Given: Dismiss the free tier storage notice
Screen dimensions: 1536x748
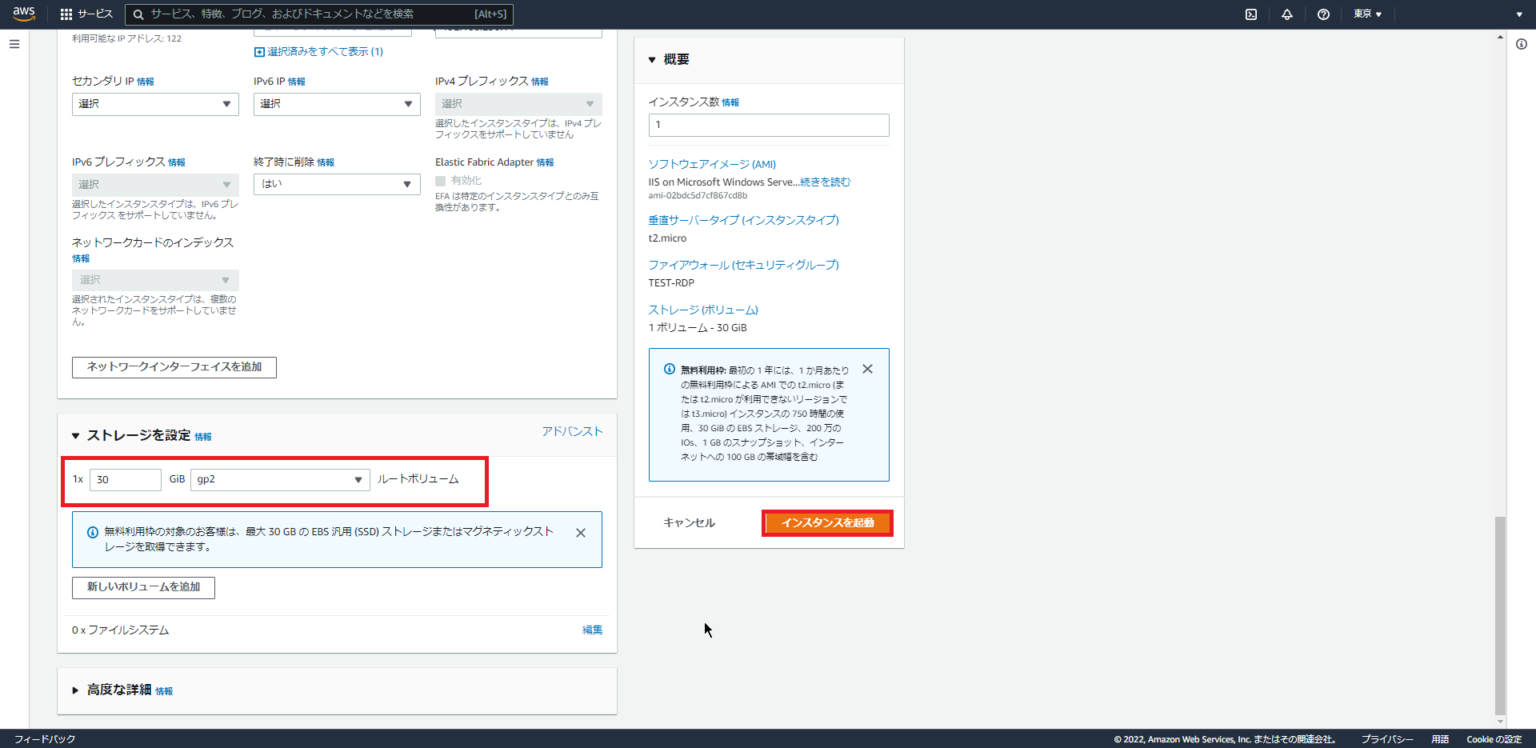Looking at the screenshot, I should (580, 532).
